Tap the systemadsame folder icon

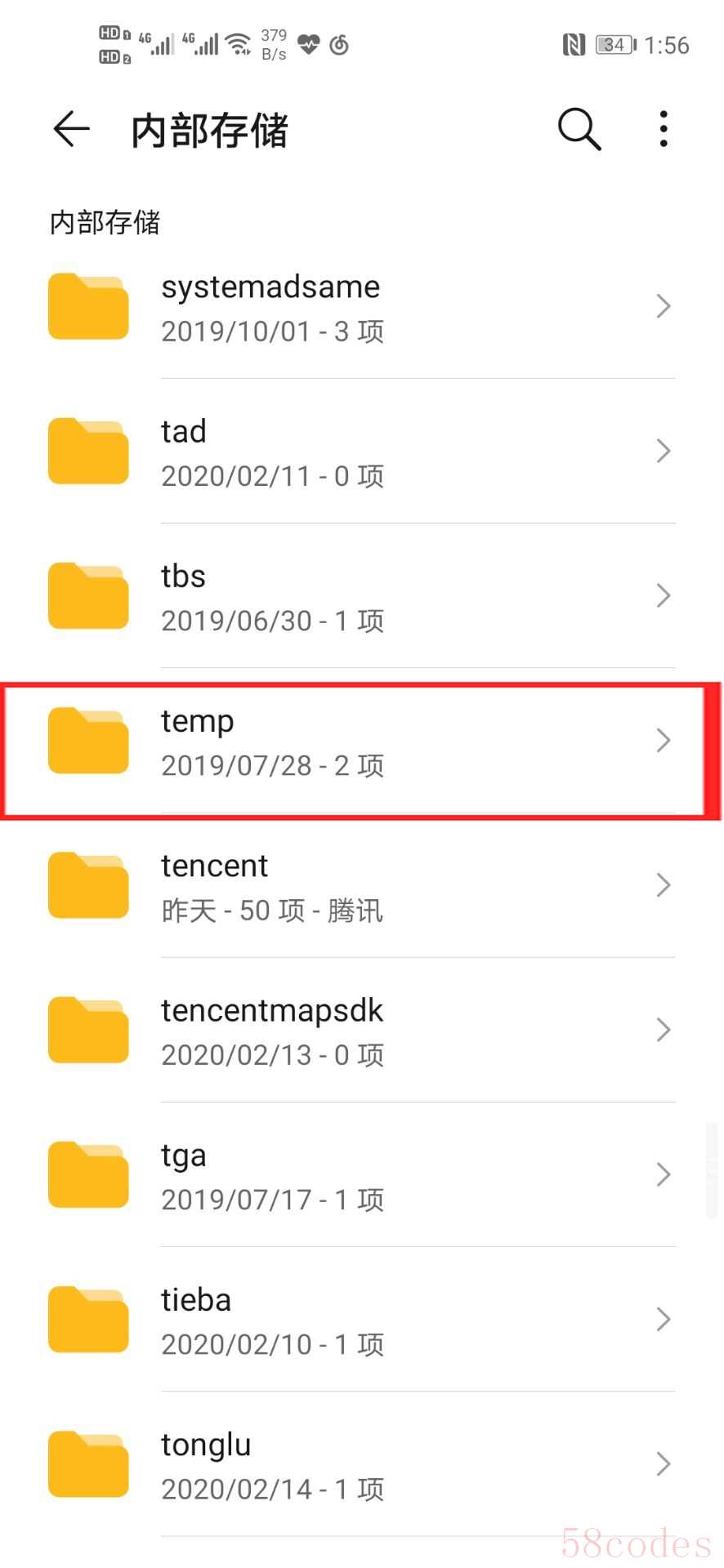coord(88,306)
